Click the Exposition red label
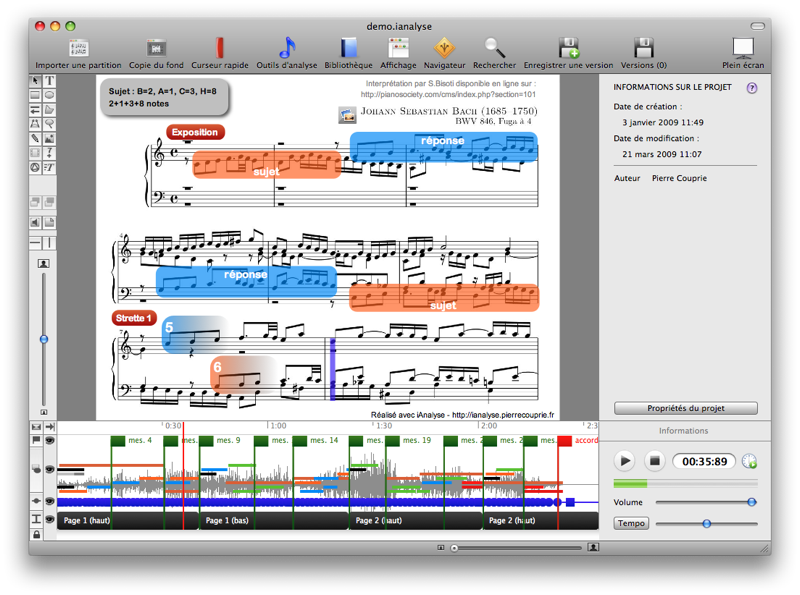Screen dimensions: 800x595 (x=195, y=132)
